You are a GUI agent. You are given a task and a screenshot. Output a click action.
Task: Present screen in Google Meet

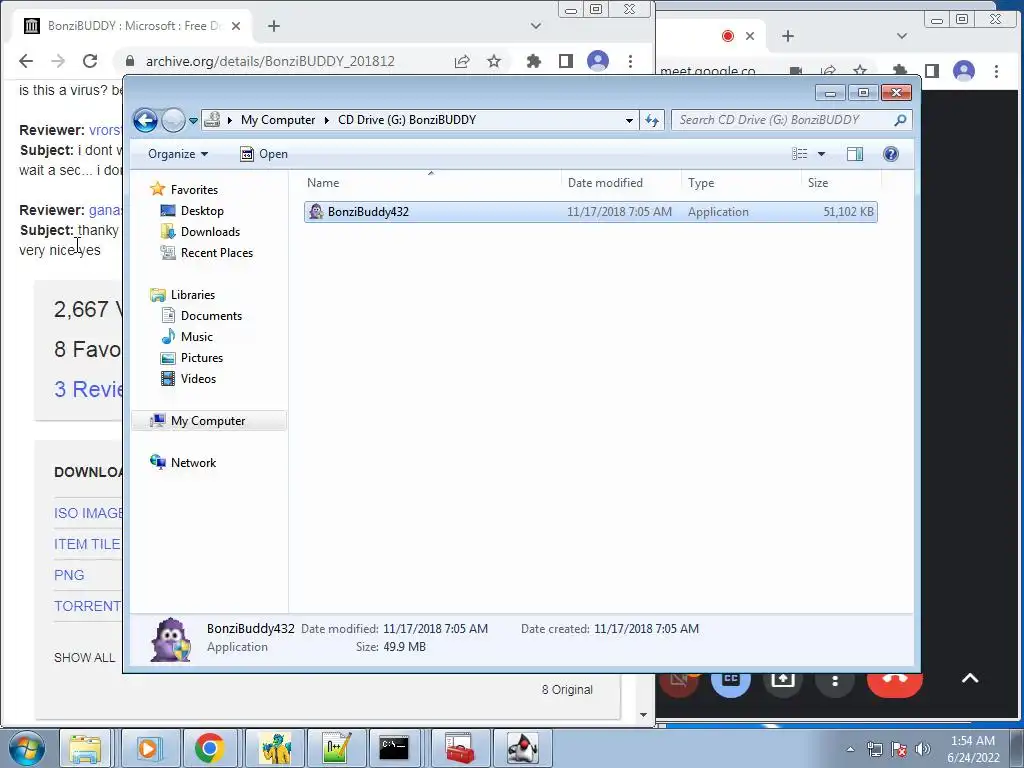(782, 680)
